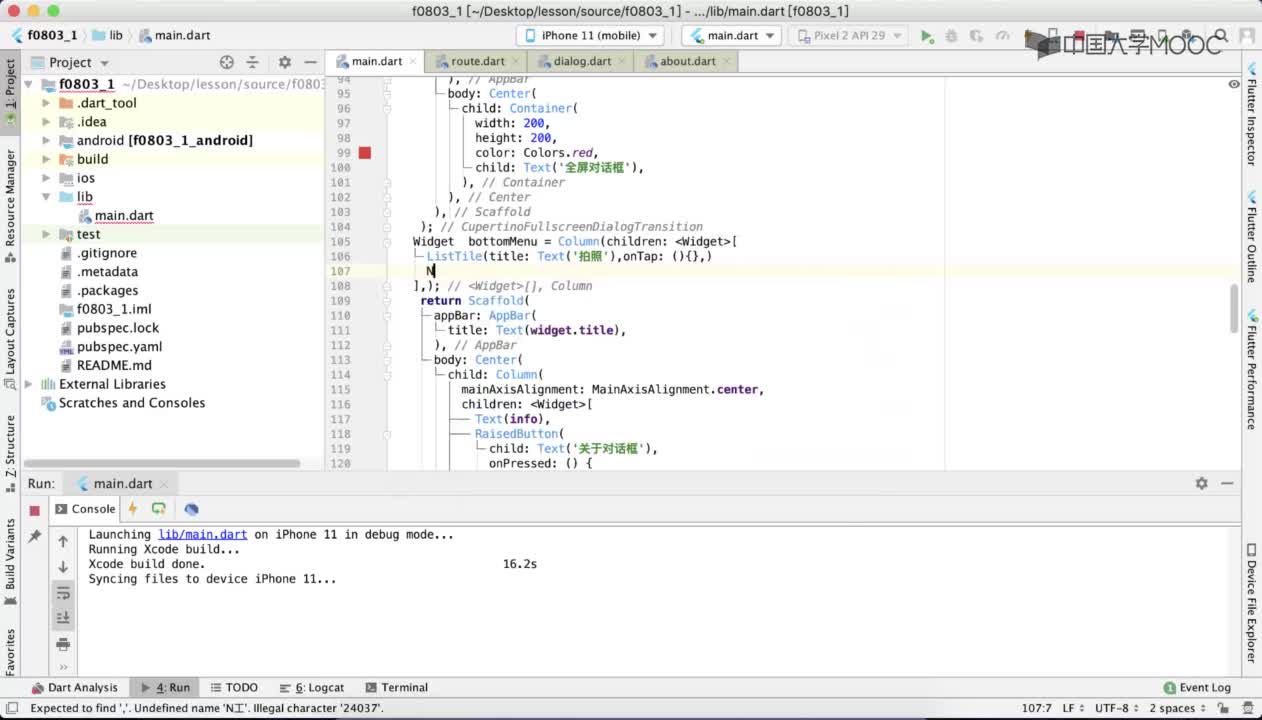Screen dimensions: 1262x720
Task: Minimize the Run tool window
Action: coord(1228,483)
